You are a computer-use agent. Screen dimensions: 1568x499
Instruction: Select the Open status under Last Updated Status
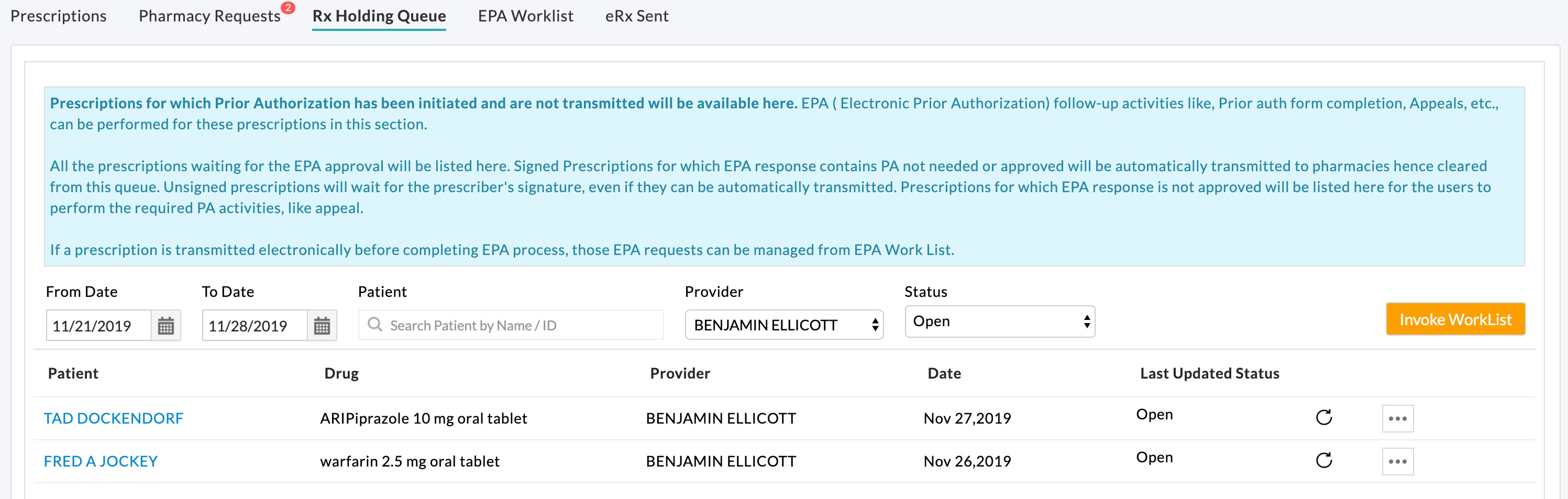pyautogui.click(x=1154, y=414)
